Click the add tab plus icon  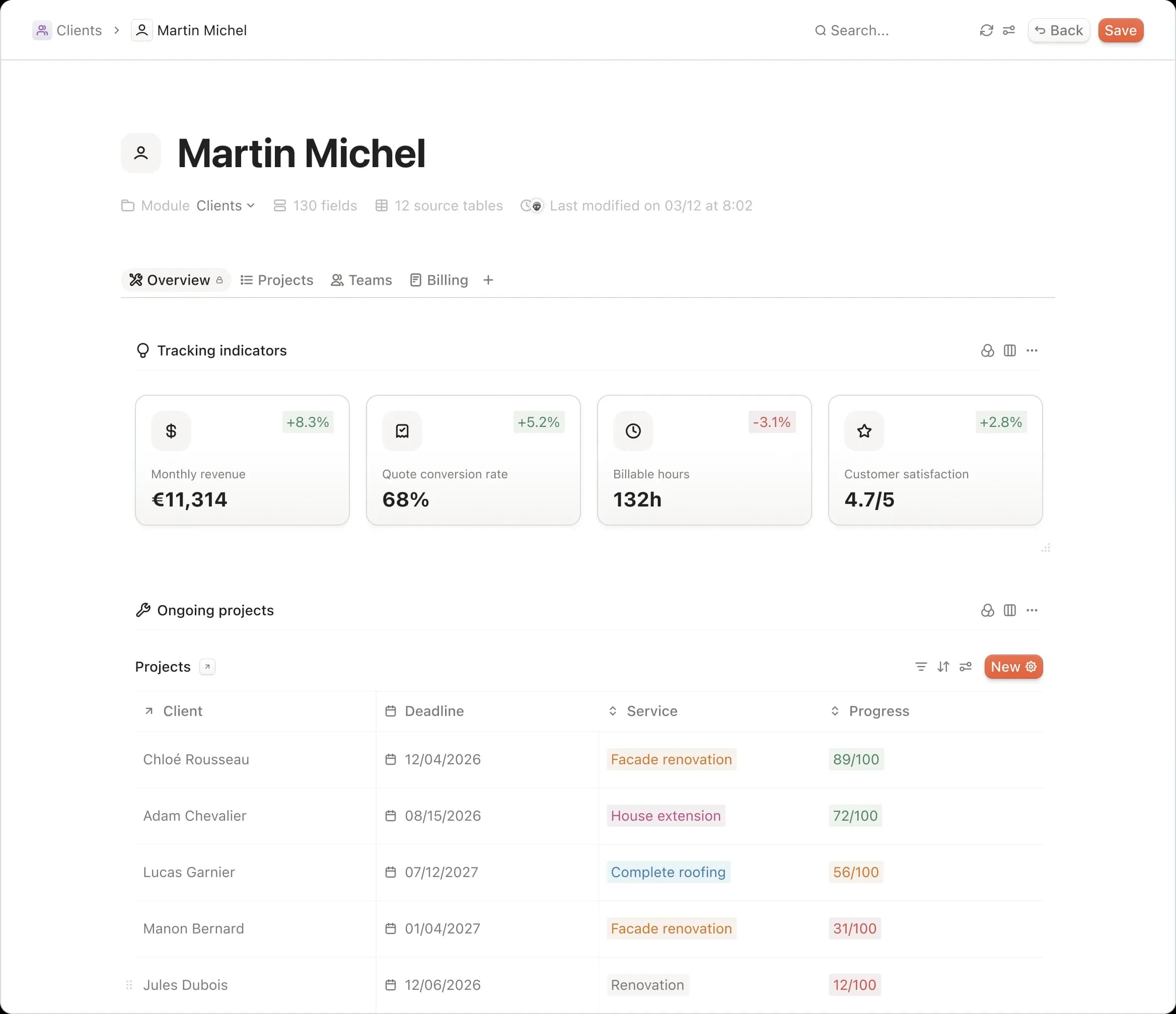(x=487, y=280)
